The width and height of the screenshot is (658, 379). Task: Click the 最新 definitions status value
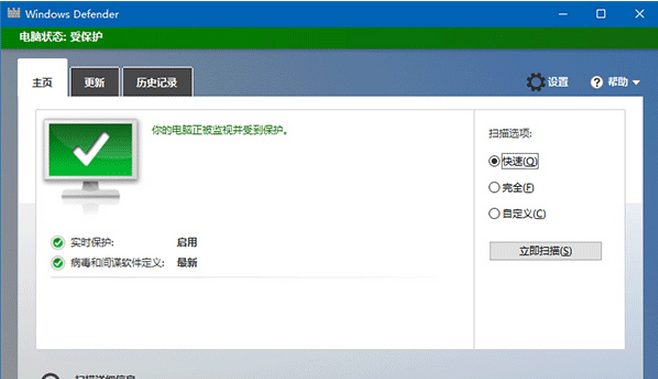[187, 263]
